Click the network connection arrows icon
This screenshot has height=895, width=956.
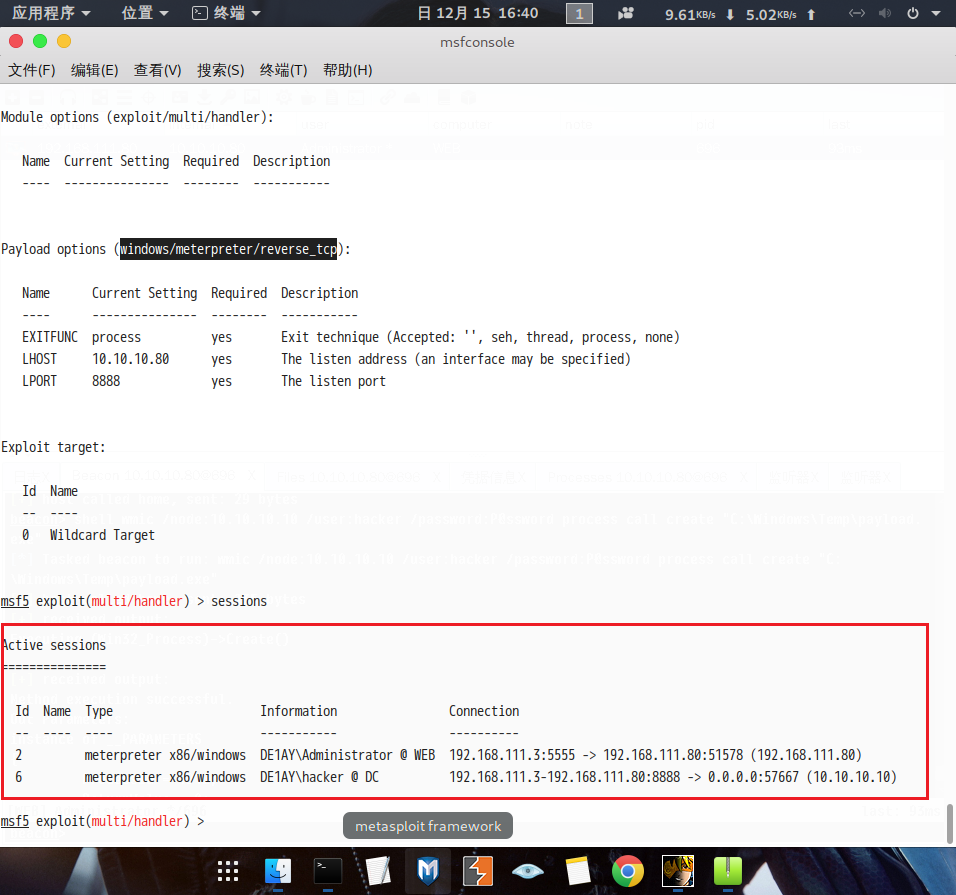(857, 13)
